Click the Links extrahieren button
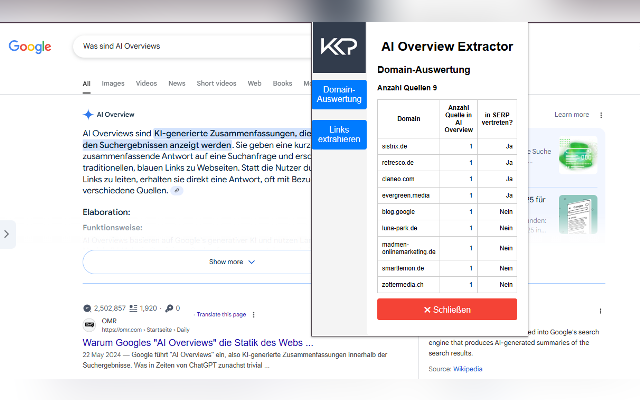Screen dimensions: 640x400 [x=339, y=134]
